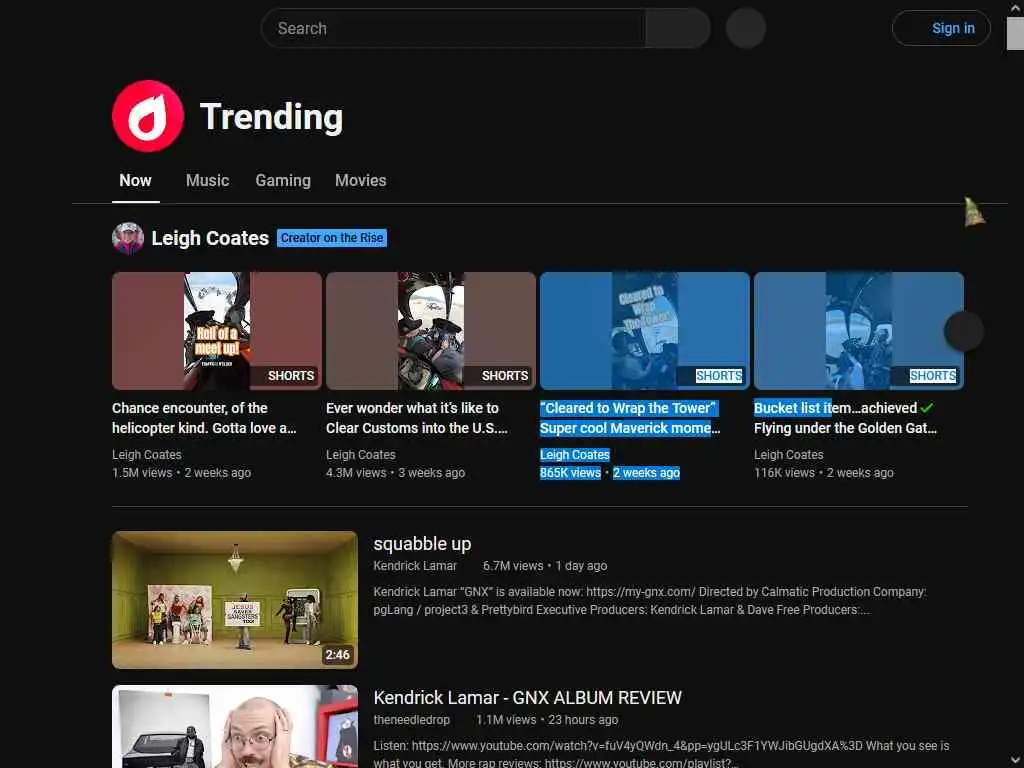Click the round voice search button
The height and width of the screenshot is (768, 1024).
pyautogui.click(x=746, y=28)
